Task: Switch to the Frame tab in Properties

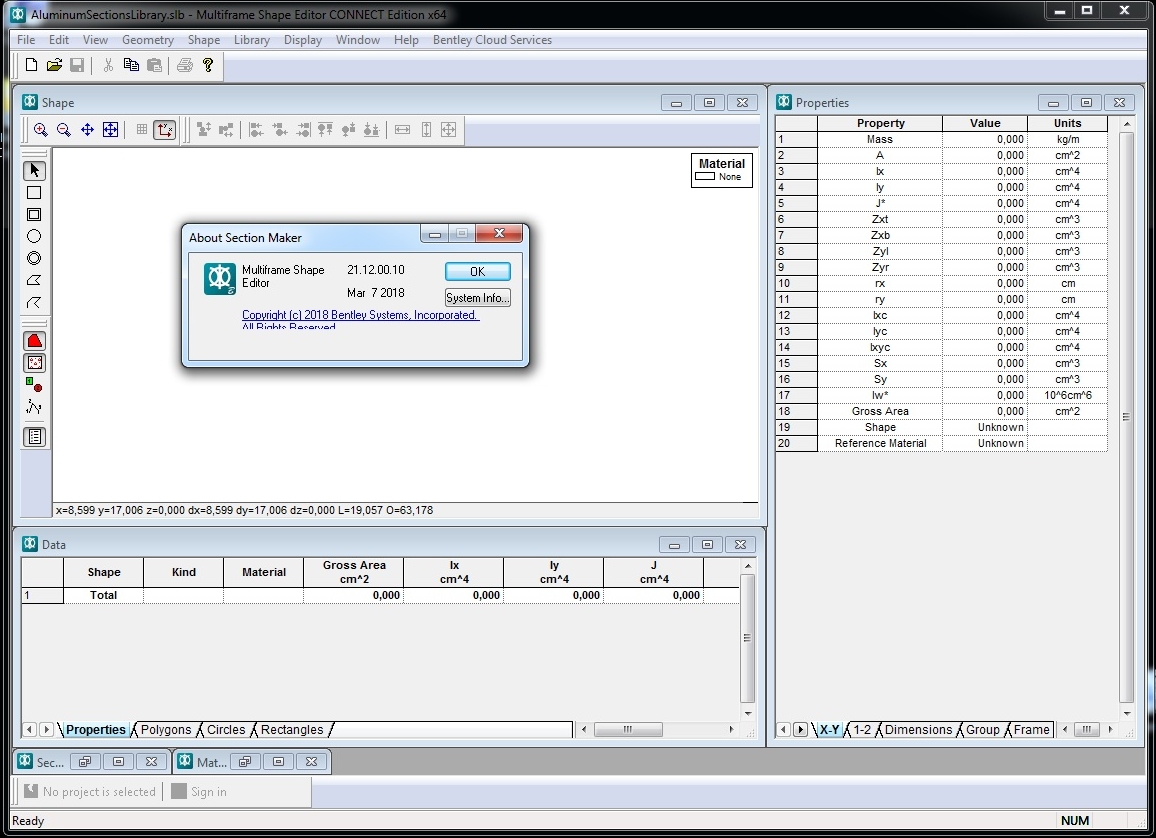Action: 1031,730
